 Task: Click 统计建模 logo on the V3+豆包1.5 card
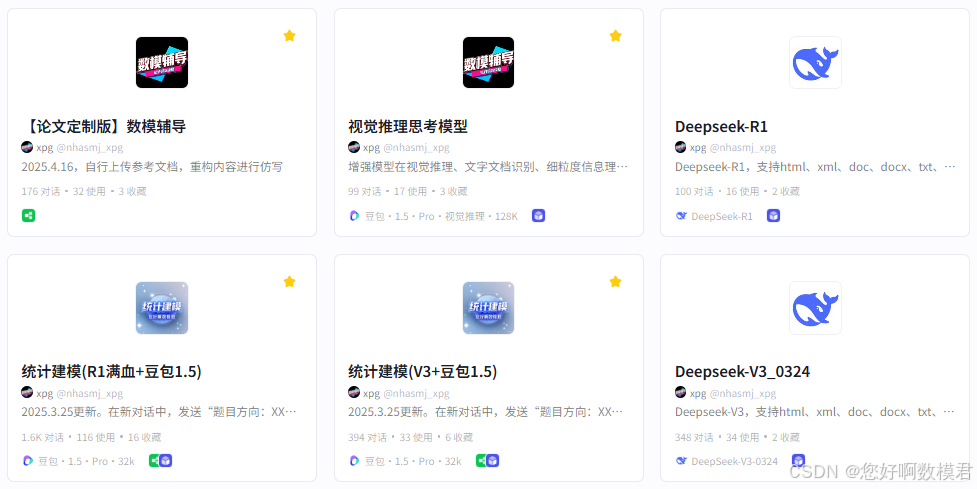(488, 308)
